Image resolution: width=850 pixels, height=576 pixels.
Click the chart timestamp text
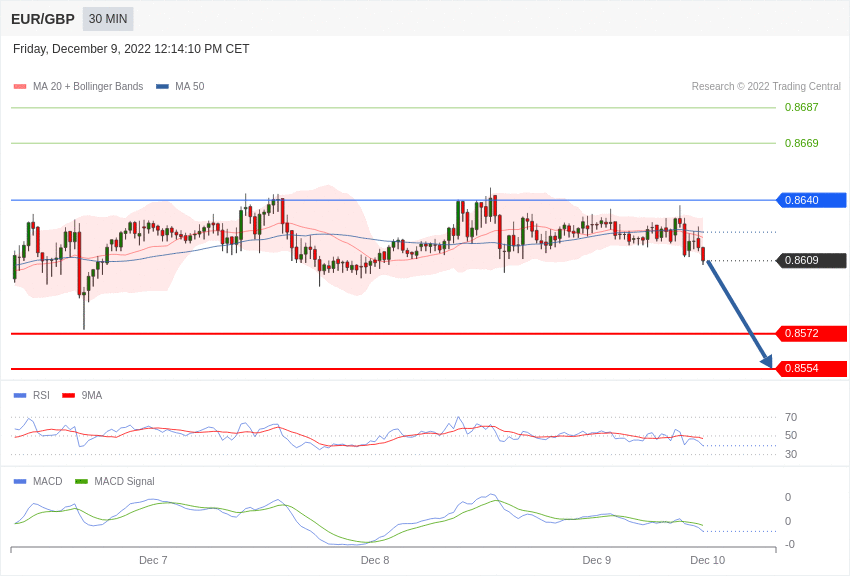coord(131,49)
